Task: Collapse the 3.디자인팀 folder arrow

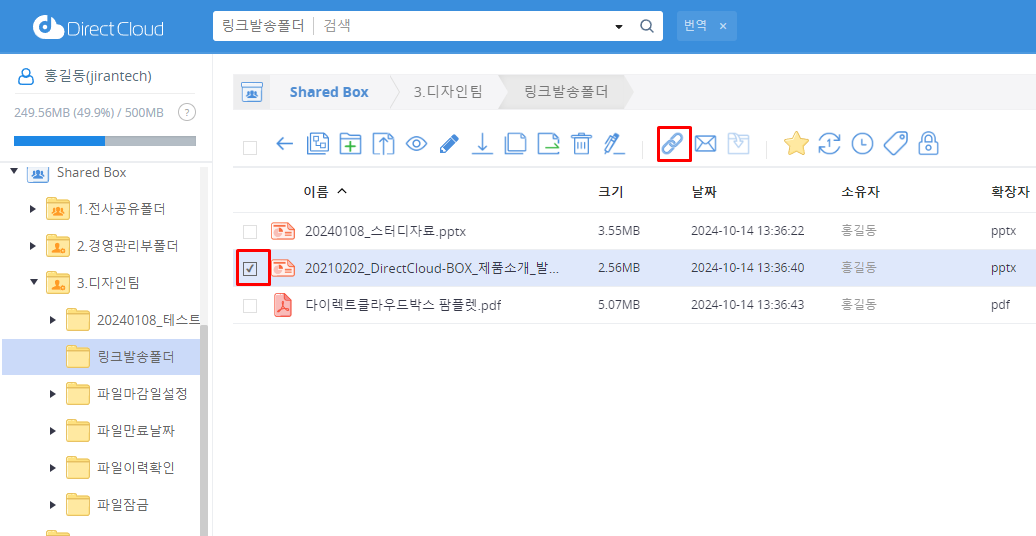Action: click(33, 283)
